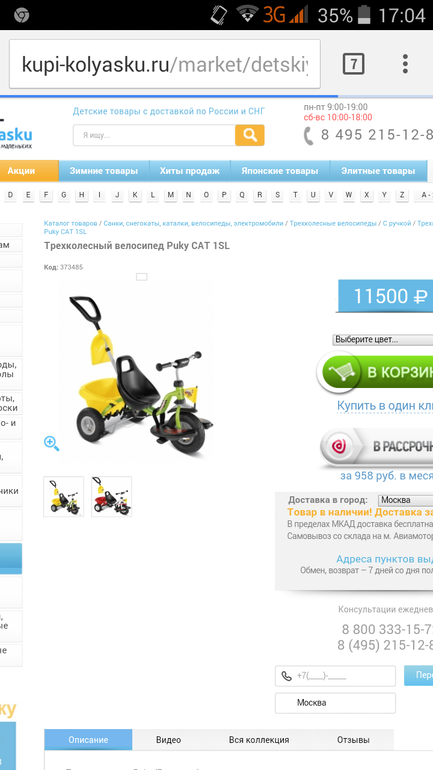
Task: Click the Я ищу search input field
Action: pyautogui.click(x=154, y=135)
